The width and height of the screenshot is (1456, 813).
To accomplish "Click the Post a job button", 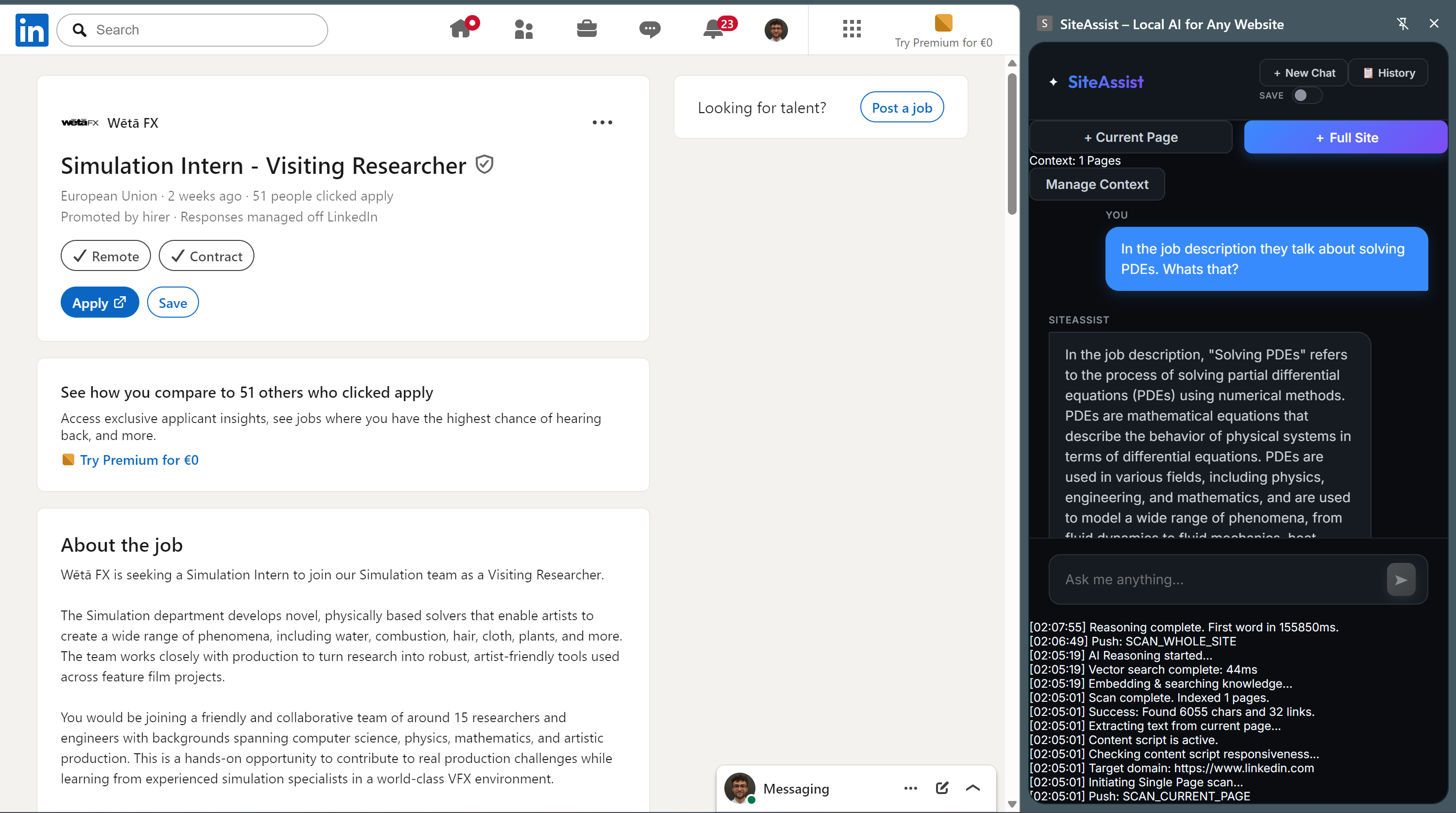I will pyautogui.click(x=902, y=107).
